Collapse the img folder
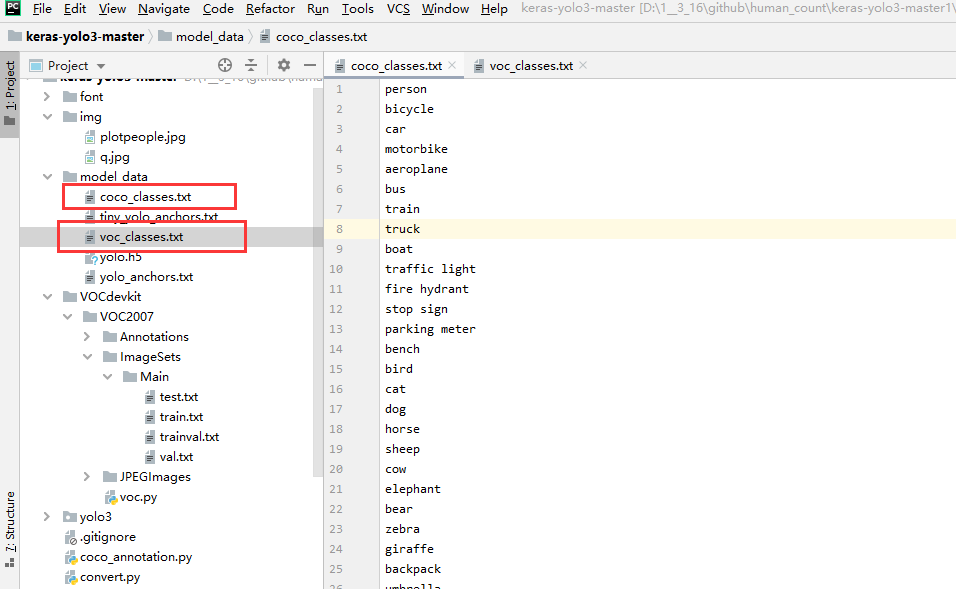Image resolution: width=956 pixels, height=589 pixels. point(47,116)
